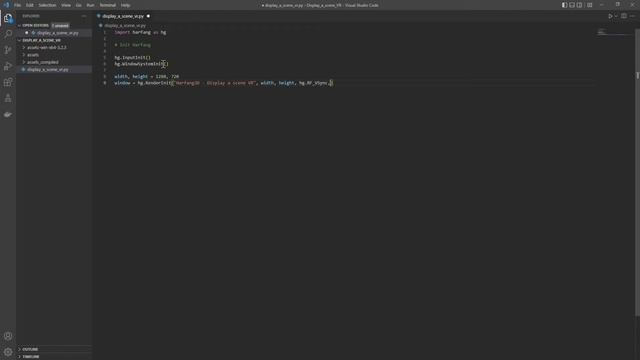Click the hg.InputInit() line
Viewport: 640px width, 360px height.
tap(132, 58)
